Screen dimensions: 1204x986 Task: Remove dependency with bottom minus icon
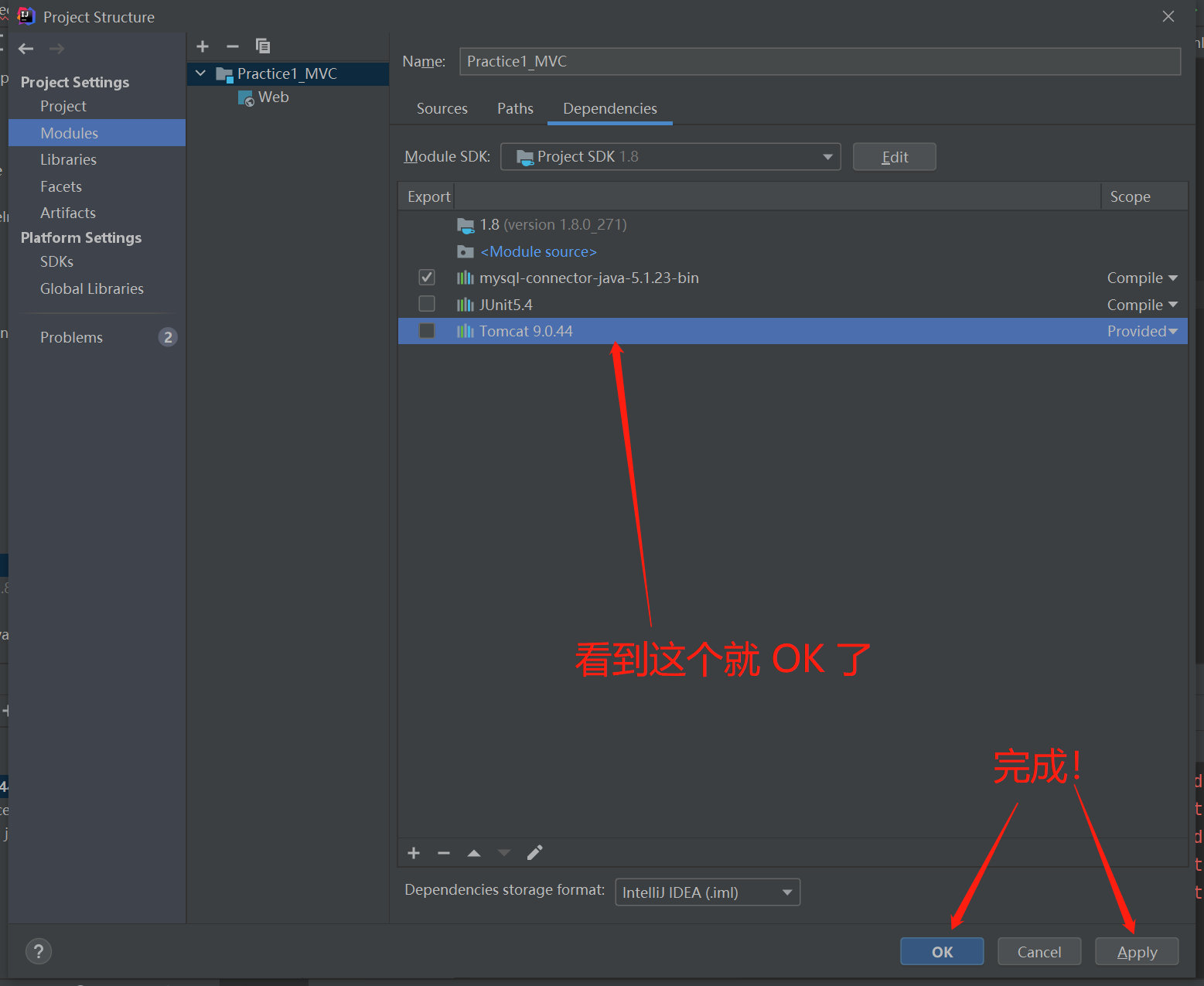pyautogui.click(x=444, y=853)
